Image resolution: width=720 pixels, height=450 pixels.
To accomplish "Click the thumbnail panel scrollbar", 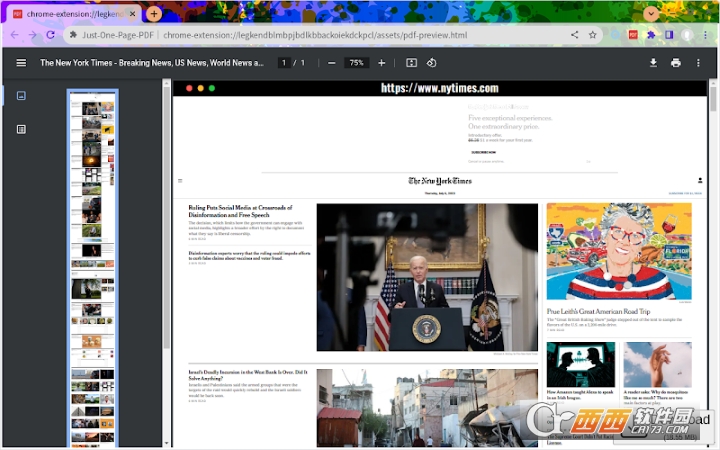I will click(x=167, y=218).
